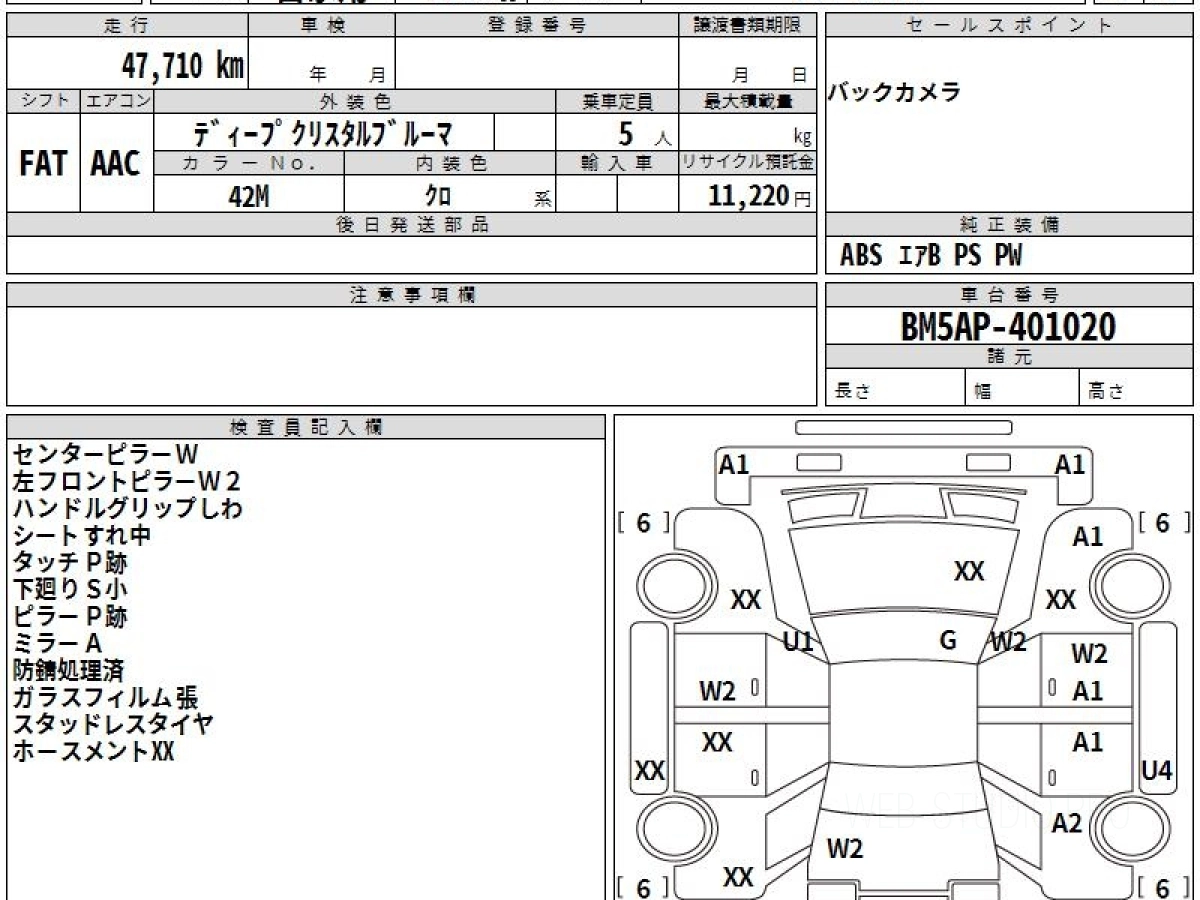This screenshot has width=1200, height=900.
Task: Click the 注意事項欄 section header
Action: click(412, 295)
